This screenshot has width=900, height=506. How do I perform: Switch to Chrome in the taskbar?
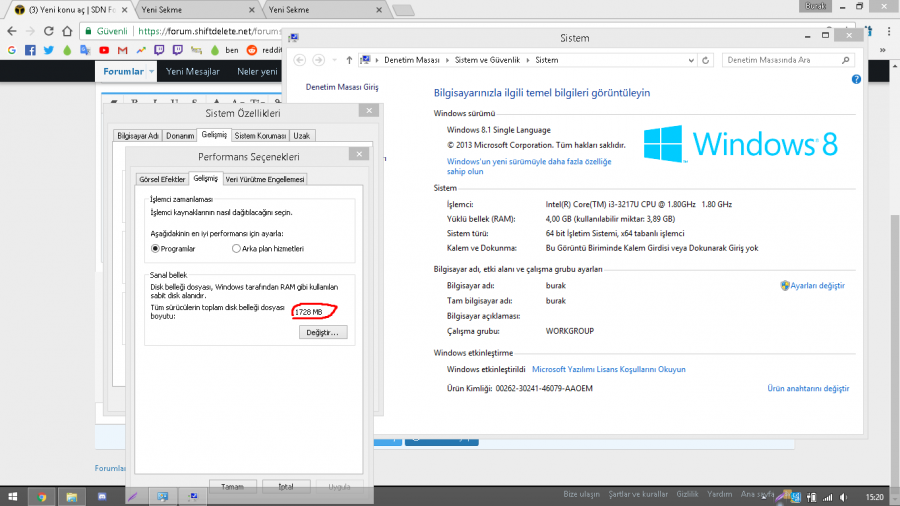tap(42, 497)
